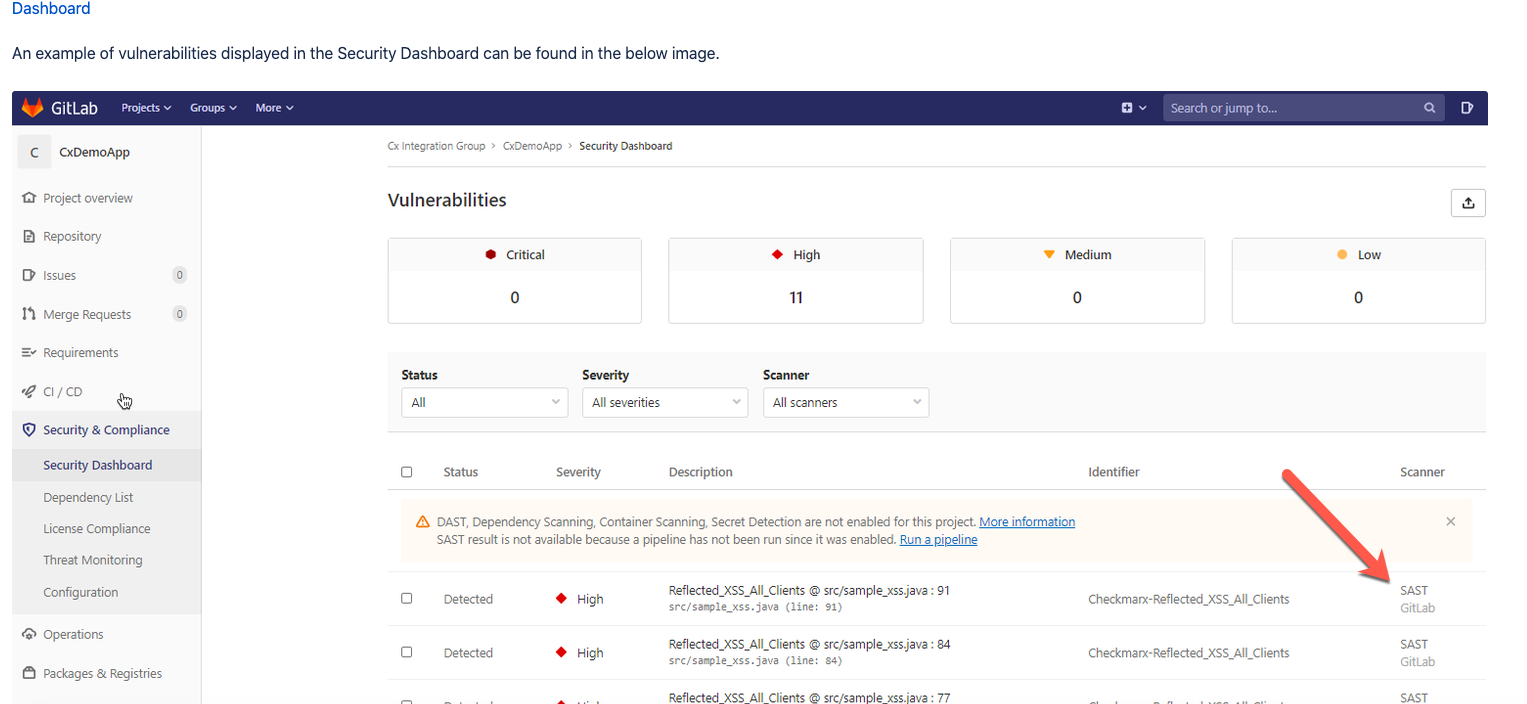
Task: Open Dependency List submenu item
Action: coord(88,497)
